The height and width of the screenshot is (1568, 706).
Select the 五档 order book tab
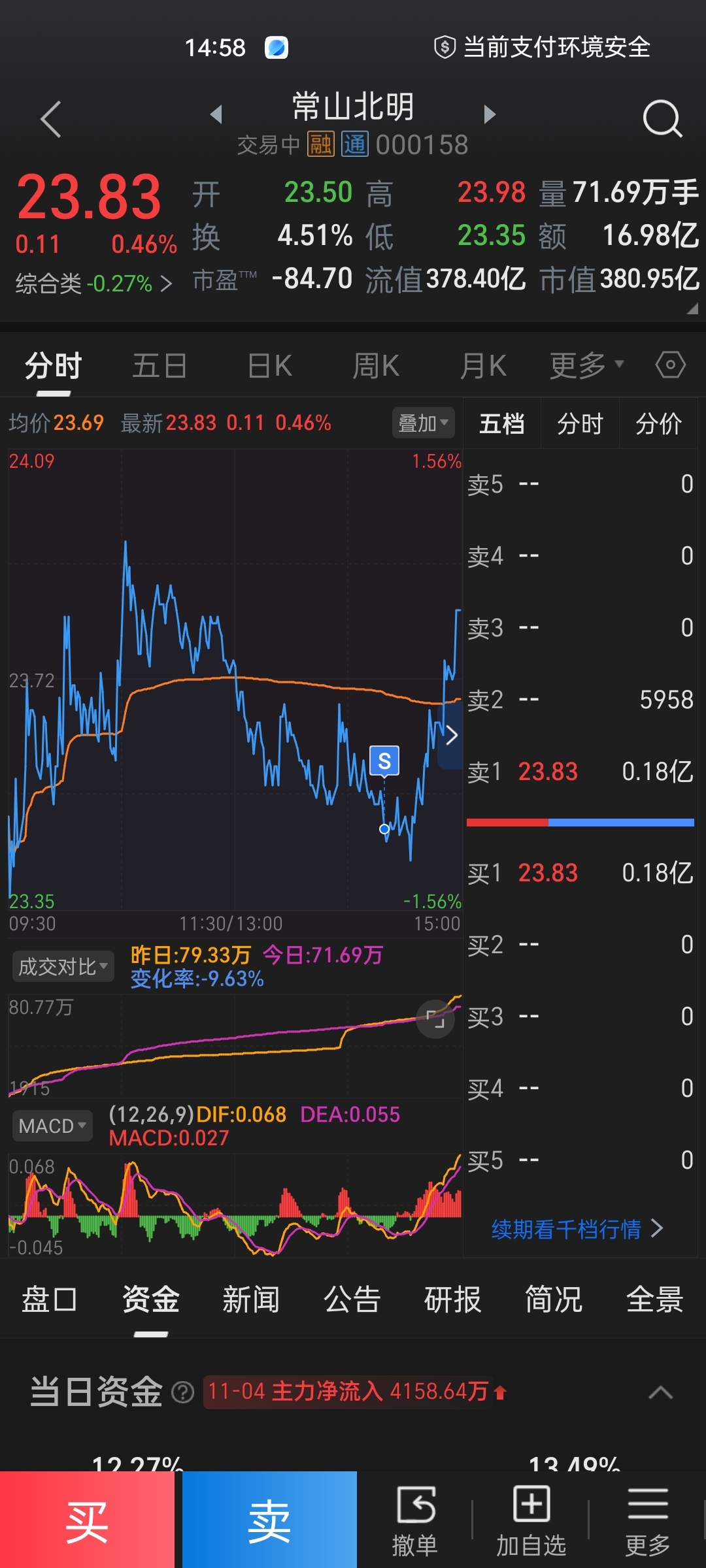click(x=502, y=424)
